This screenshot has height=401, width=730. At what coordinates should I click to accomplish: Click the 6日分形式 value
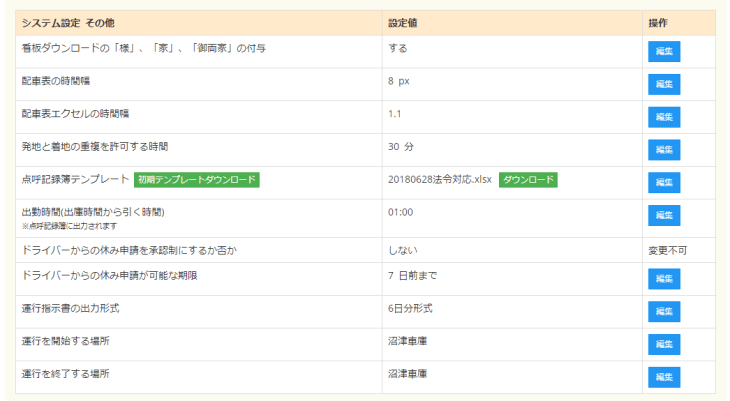[x=410, y=308]
